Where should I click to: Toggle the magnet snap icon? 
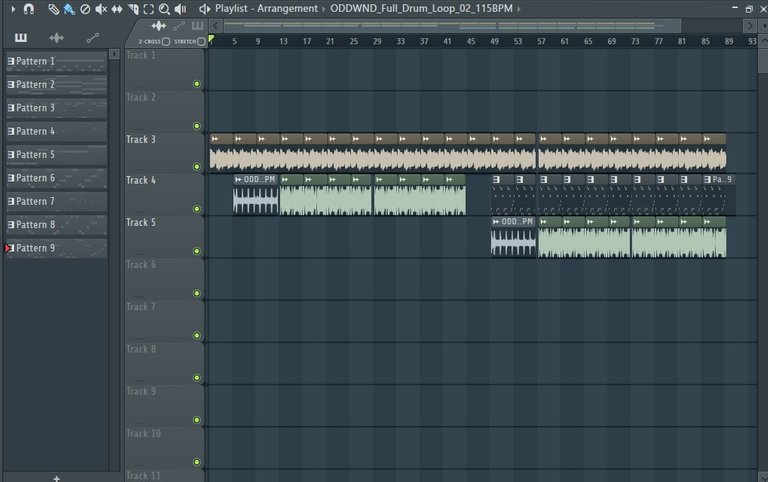[x=29, y=9]
